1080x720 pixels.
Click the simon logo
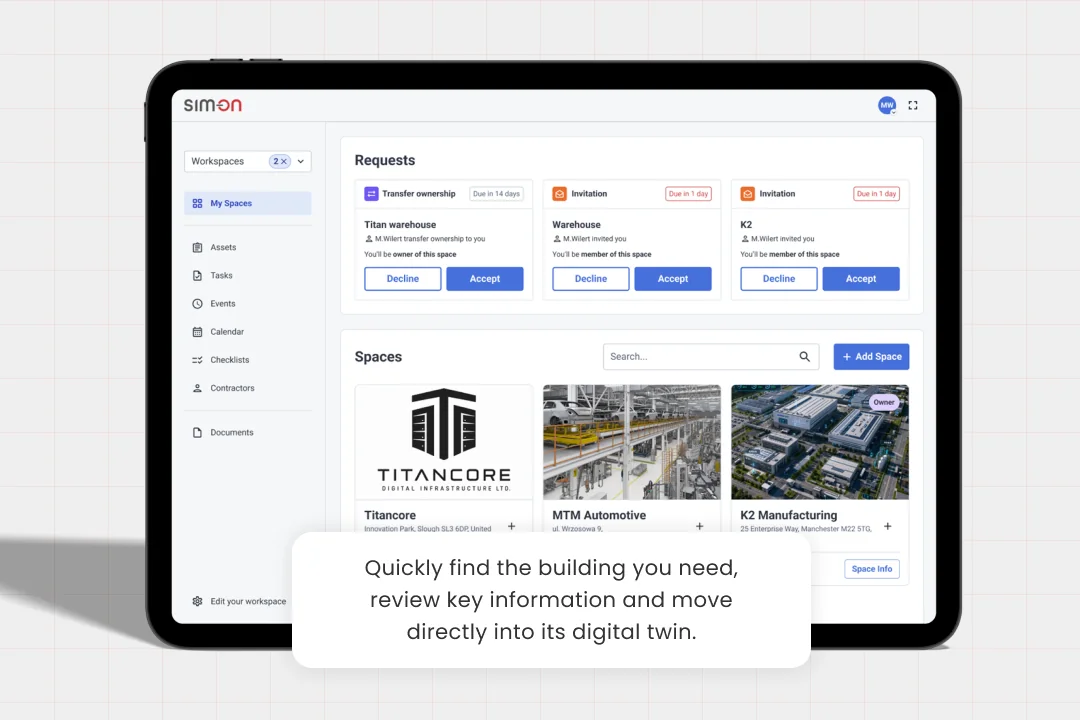click(213, 105)
